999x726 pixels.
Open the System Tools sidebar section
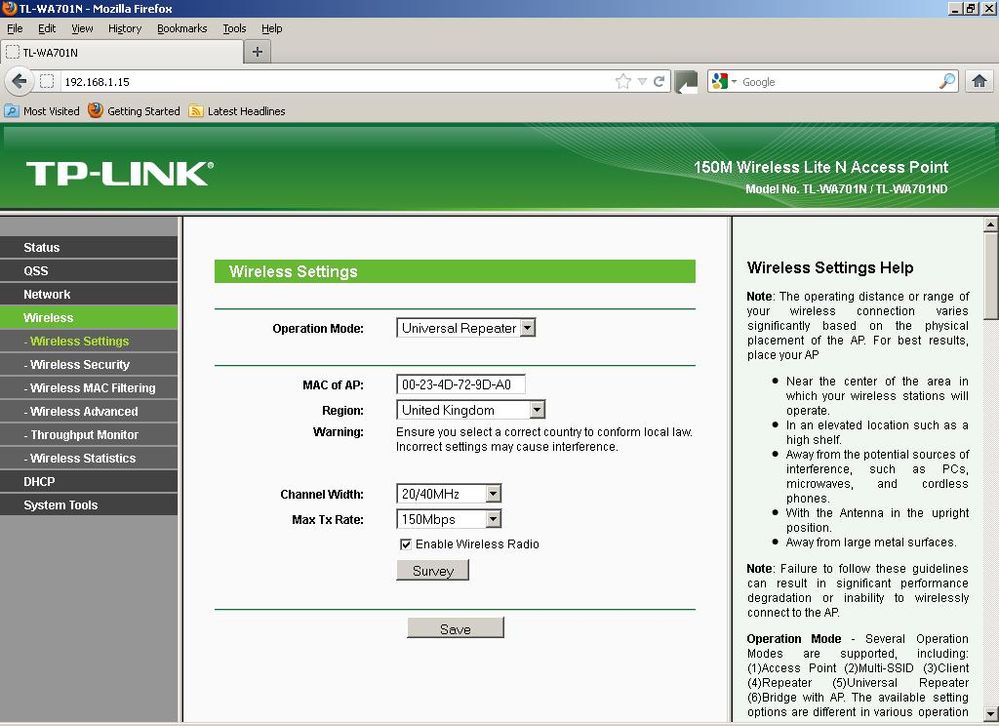pyautogui.click(x=89, y=505)
